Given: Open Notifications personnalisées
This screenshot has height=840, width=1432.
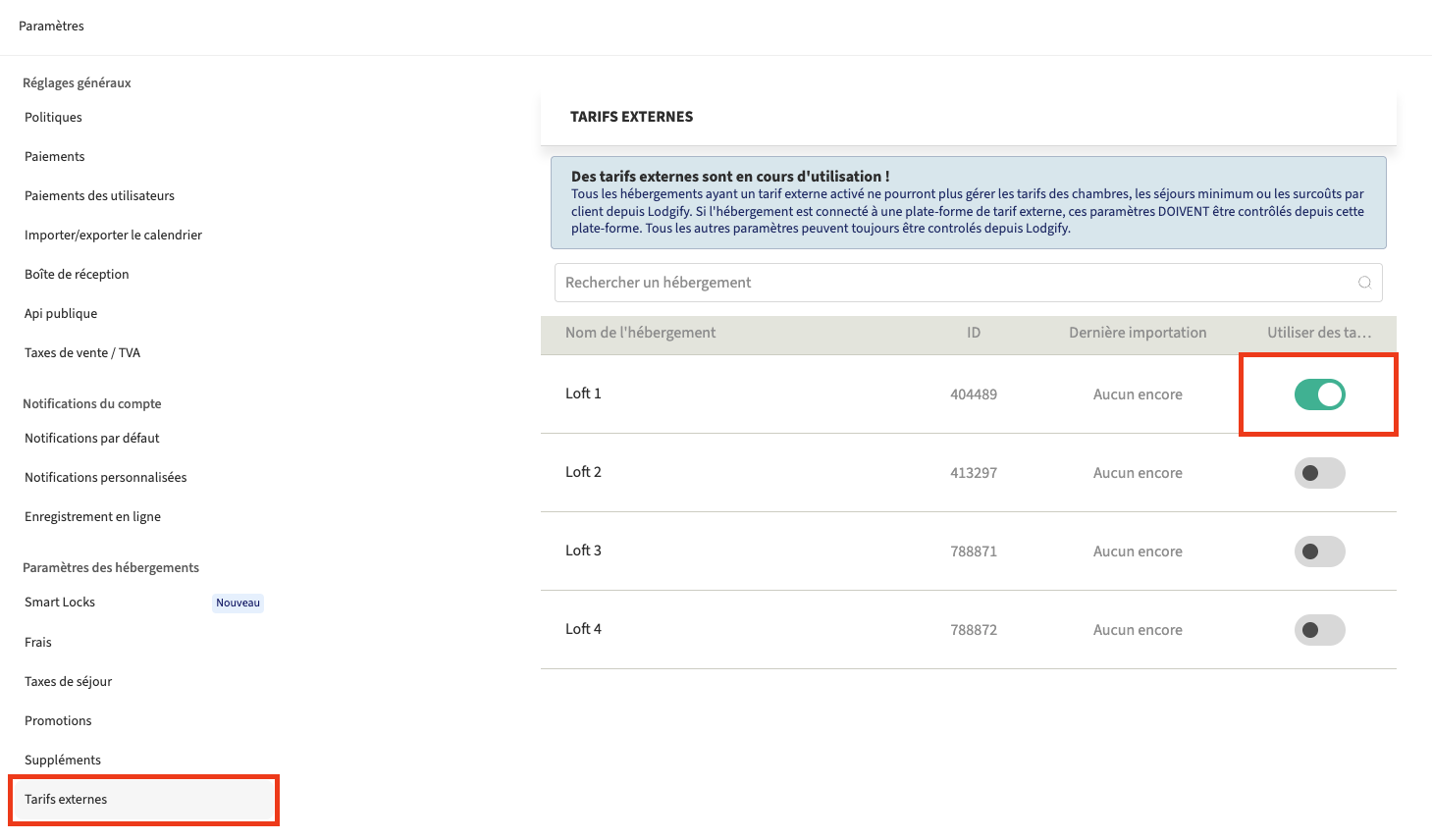Looking at the screenshot, I should [x=105, y=477].
